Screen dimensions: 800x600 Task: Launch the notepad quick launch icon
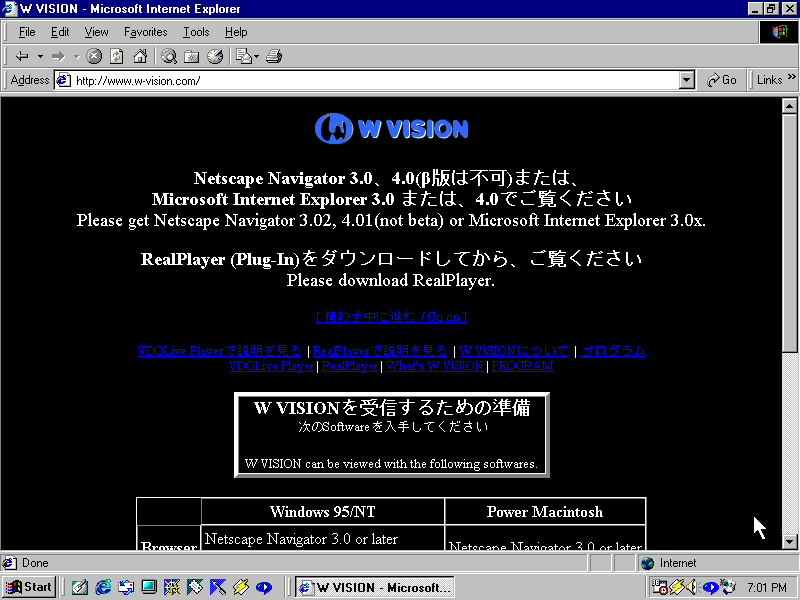(80, 587)
